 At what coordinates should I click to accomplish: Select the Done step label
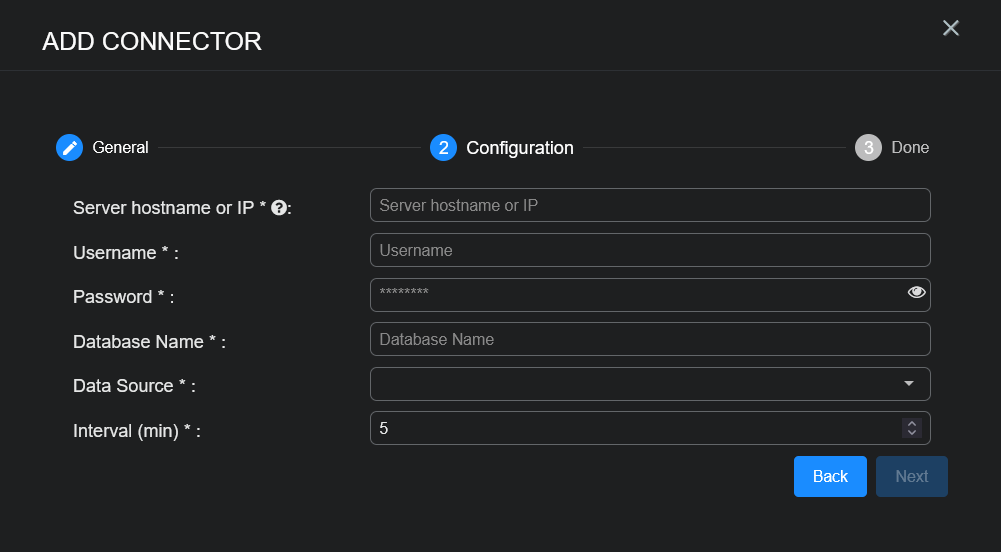tap(910, 148)
